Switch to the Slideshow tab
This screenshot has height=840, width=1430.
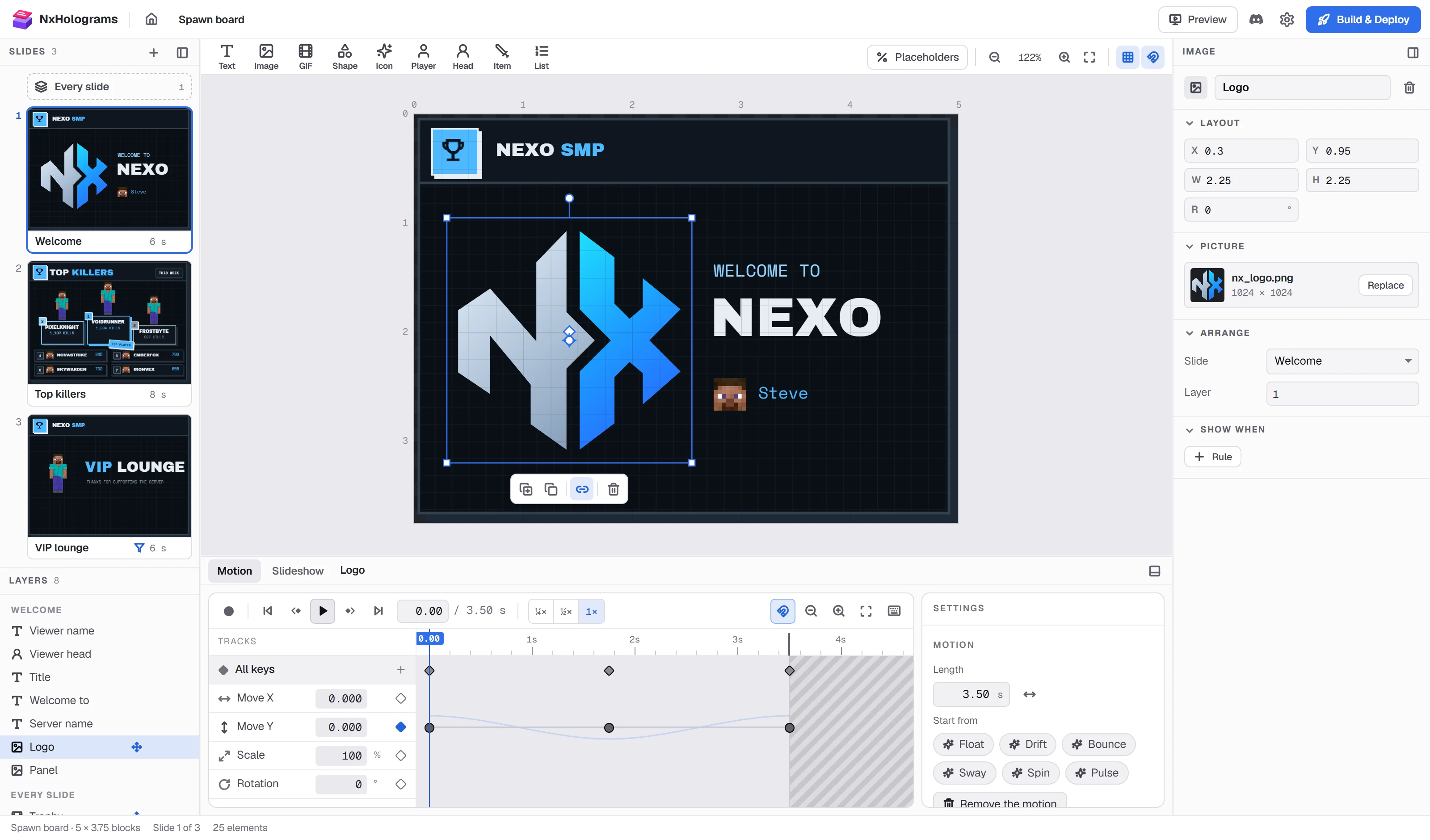(x=297, y=571)
